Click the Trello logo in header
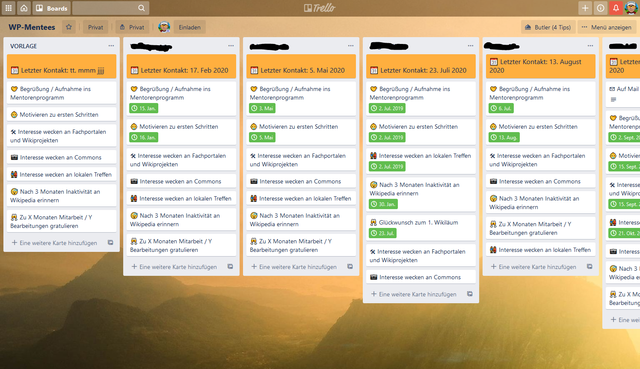The image size is (640, 369). point(320,8)
